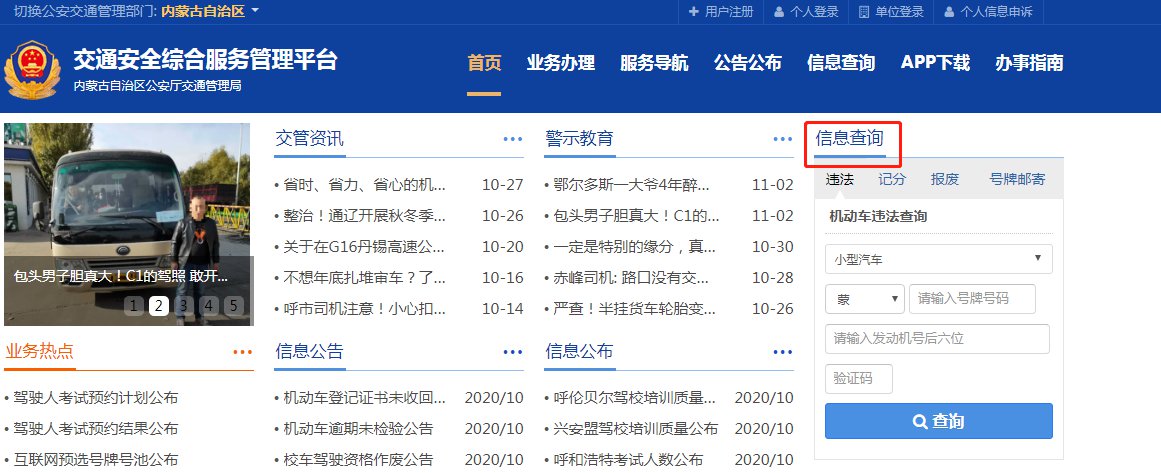
Task: Open the 办事指南 navigation item
Action: pos(1029,63)
